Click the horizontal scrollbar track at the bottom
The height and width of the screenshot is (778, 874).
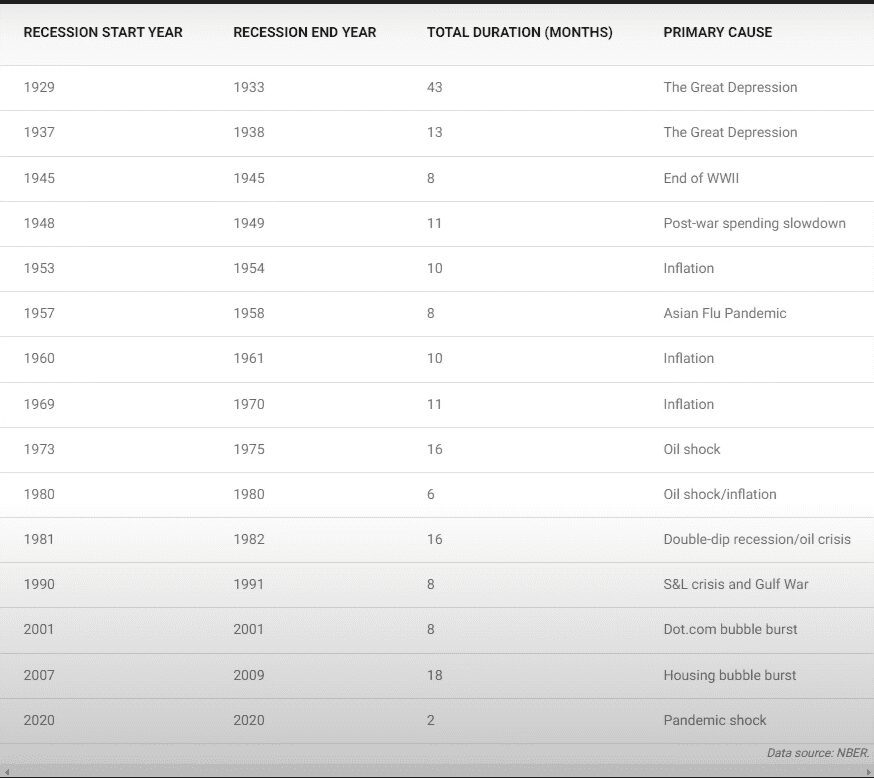437,771
